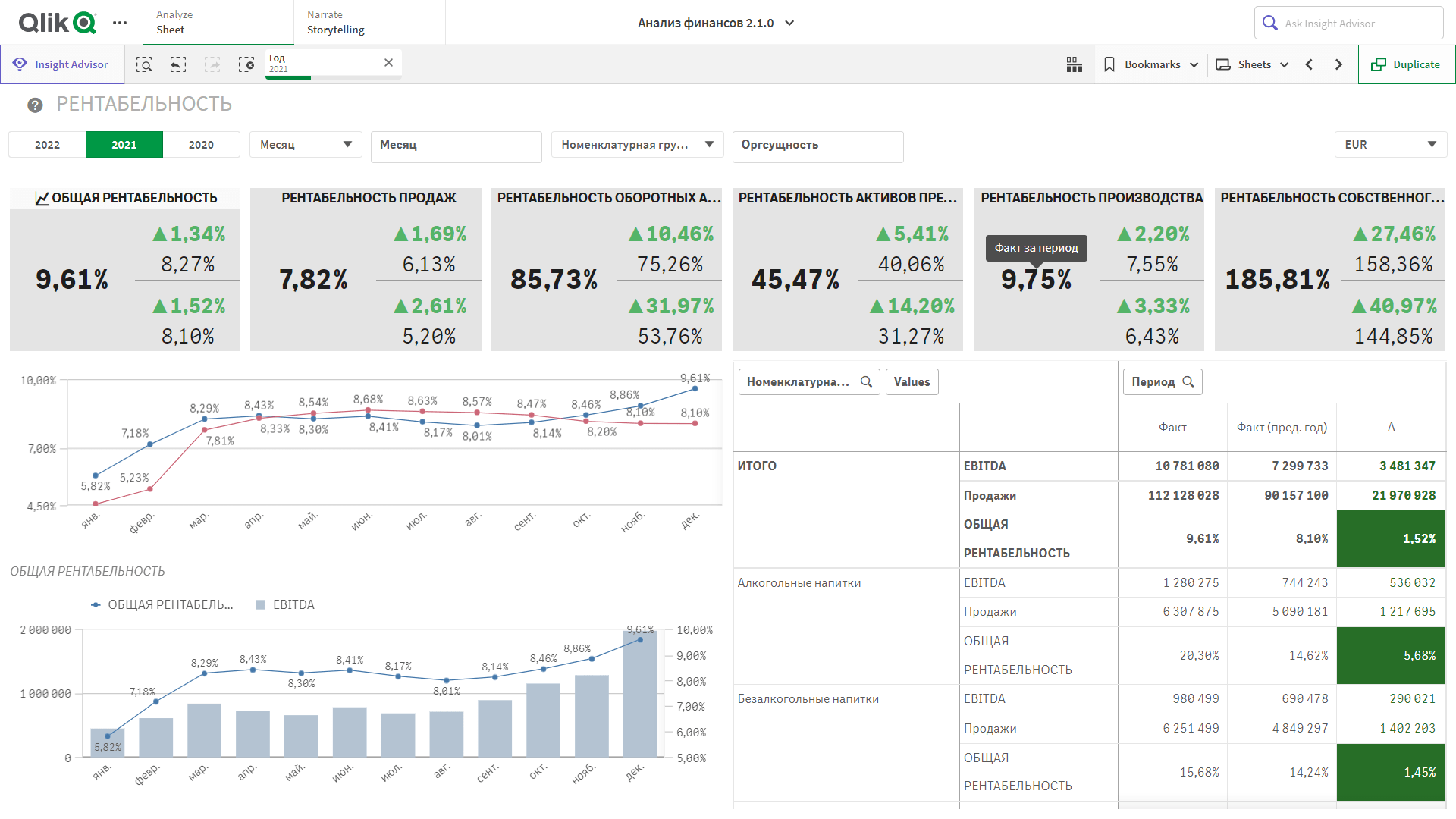Expand the Bookmarks dropdown
This screenshot has width=1456, height=819.
1151,64
